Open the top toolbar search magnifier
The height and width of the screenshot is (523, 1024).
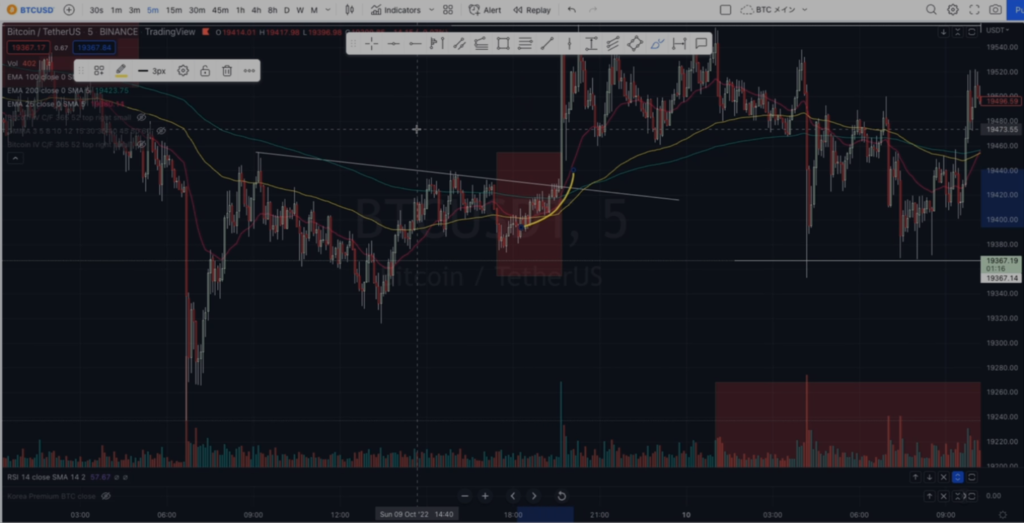click(x=931, y=10)
